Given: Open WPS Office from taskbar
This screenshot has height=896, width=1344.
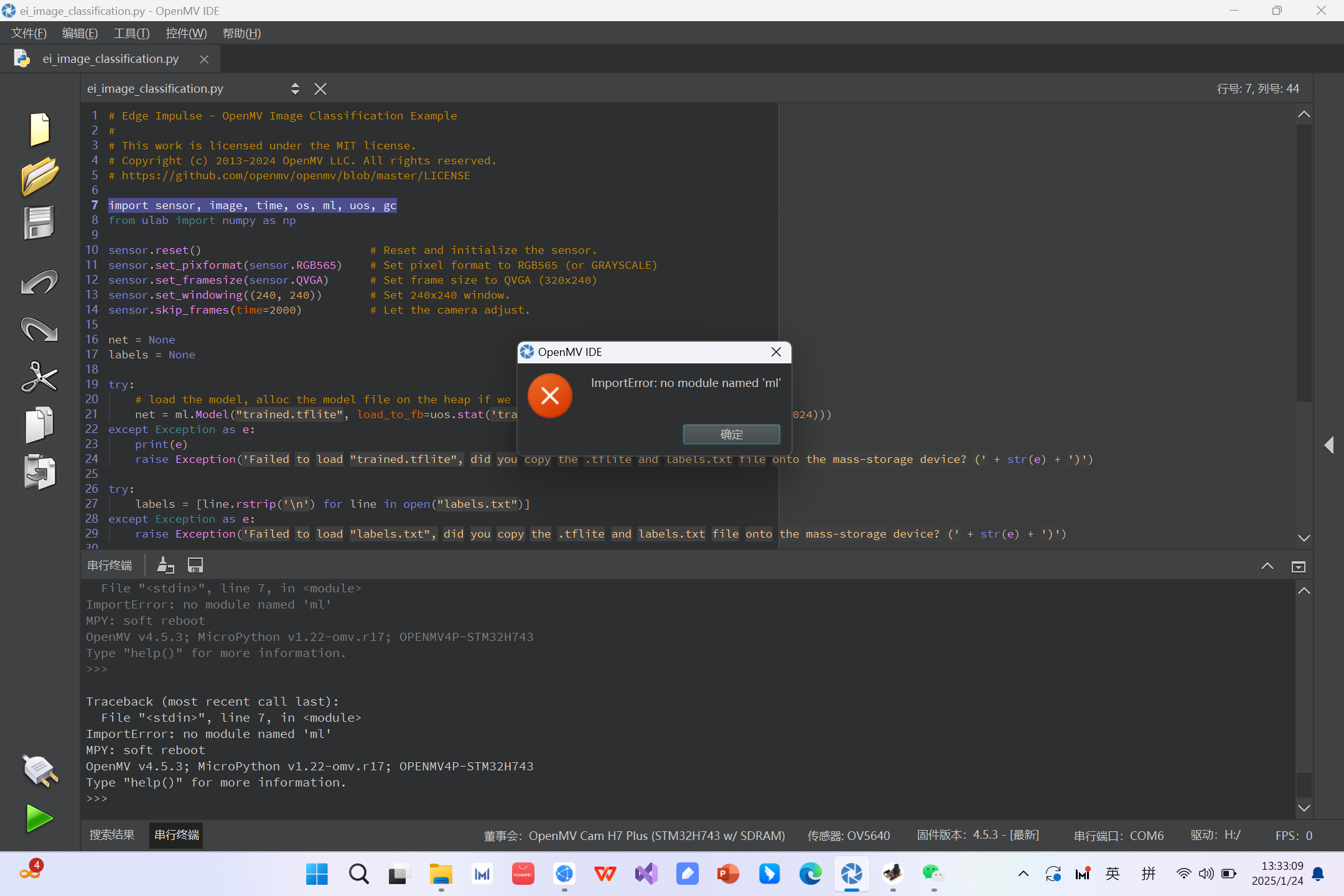Looking at the screenshot, I should coord(605,874).
